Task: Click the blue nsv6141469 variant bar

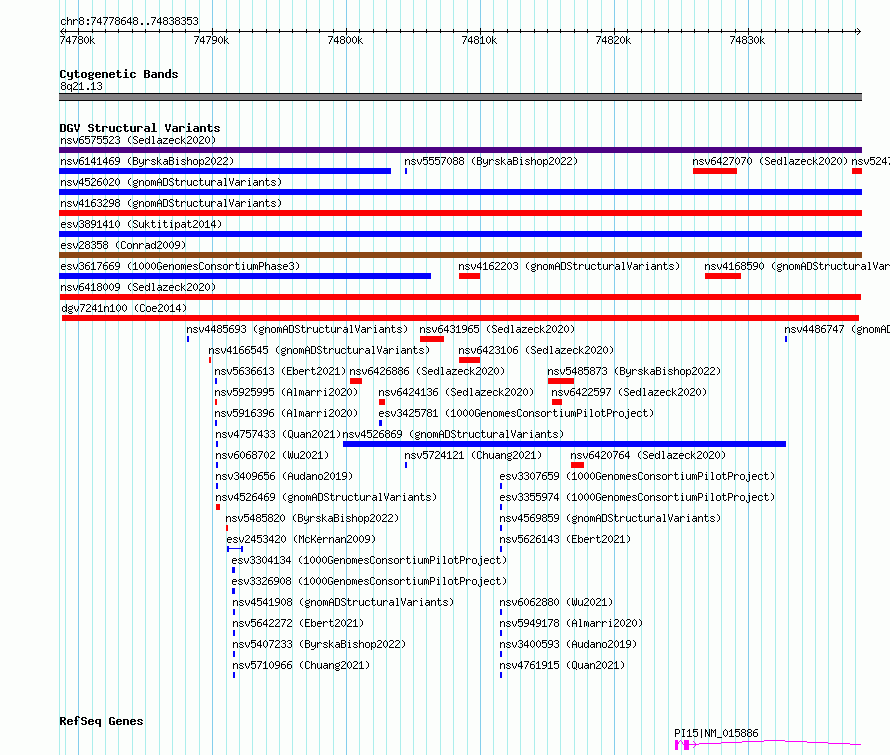Action: tap(225, 171)
